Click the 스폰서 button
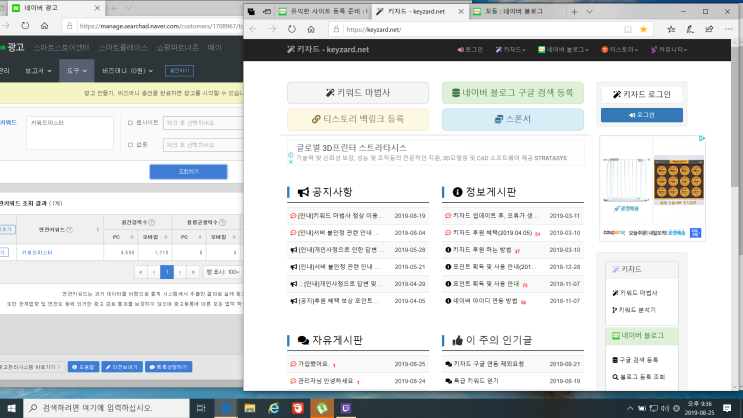743x418 pixels. click(513, 119)
